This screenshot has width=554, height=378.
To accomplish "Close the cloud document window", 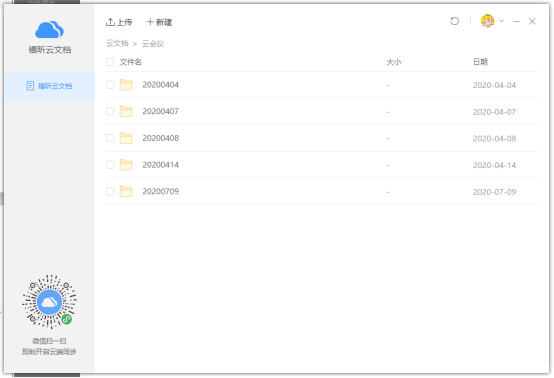I will coord(532,22).
